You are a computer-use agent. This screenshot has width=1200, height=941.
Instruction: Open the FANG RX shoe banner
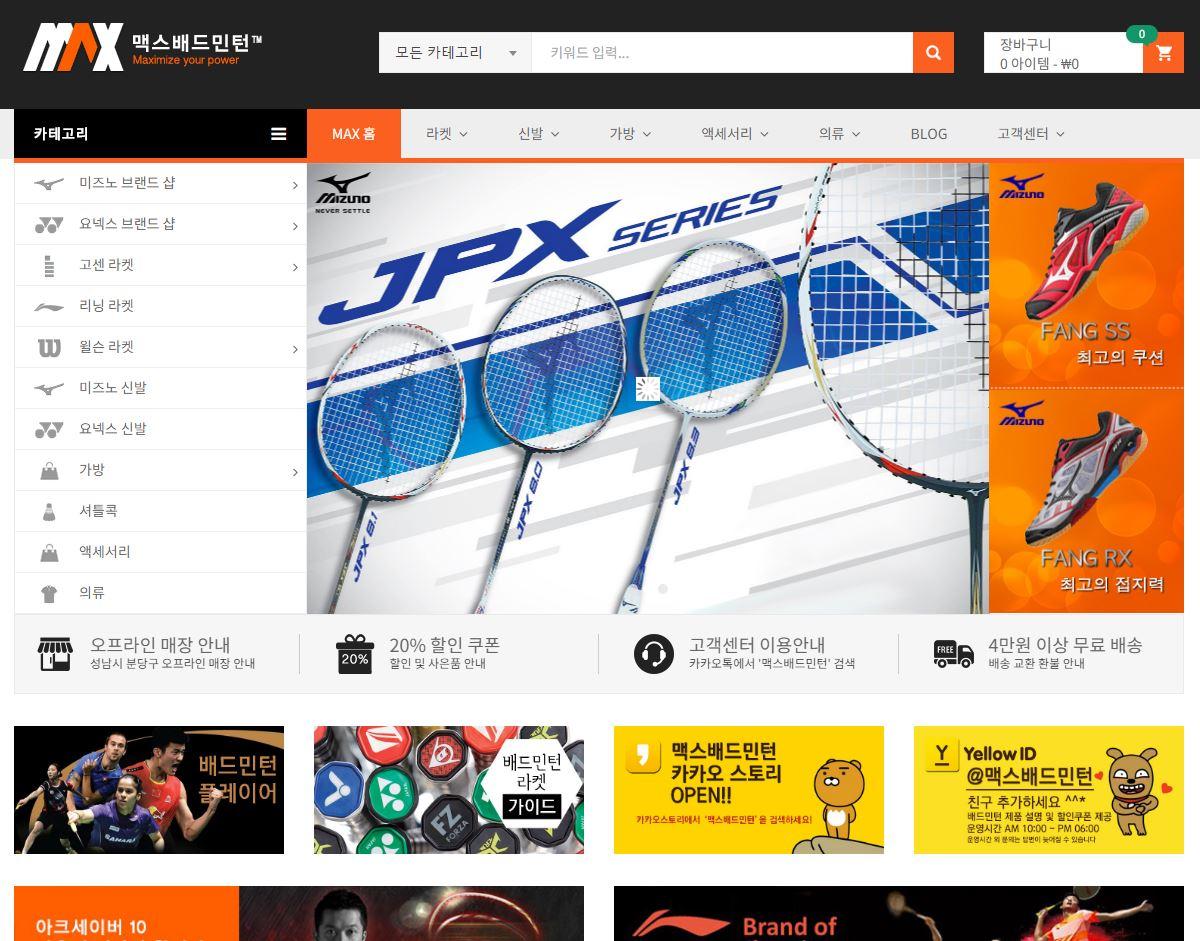1086,501
